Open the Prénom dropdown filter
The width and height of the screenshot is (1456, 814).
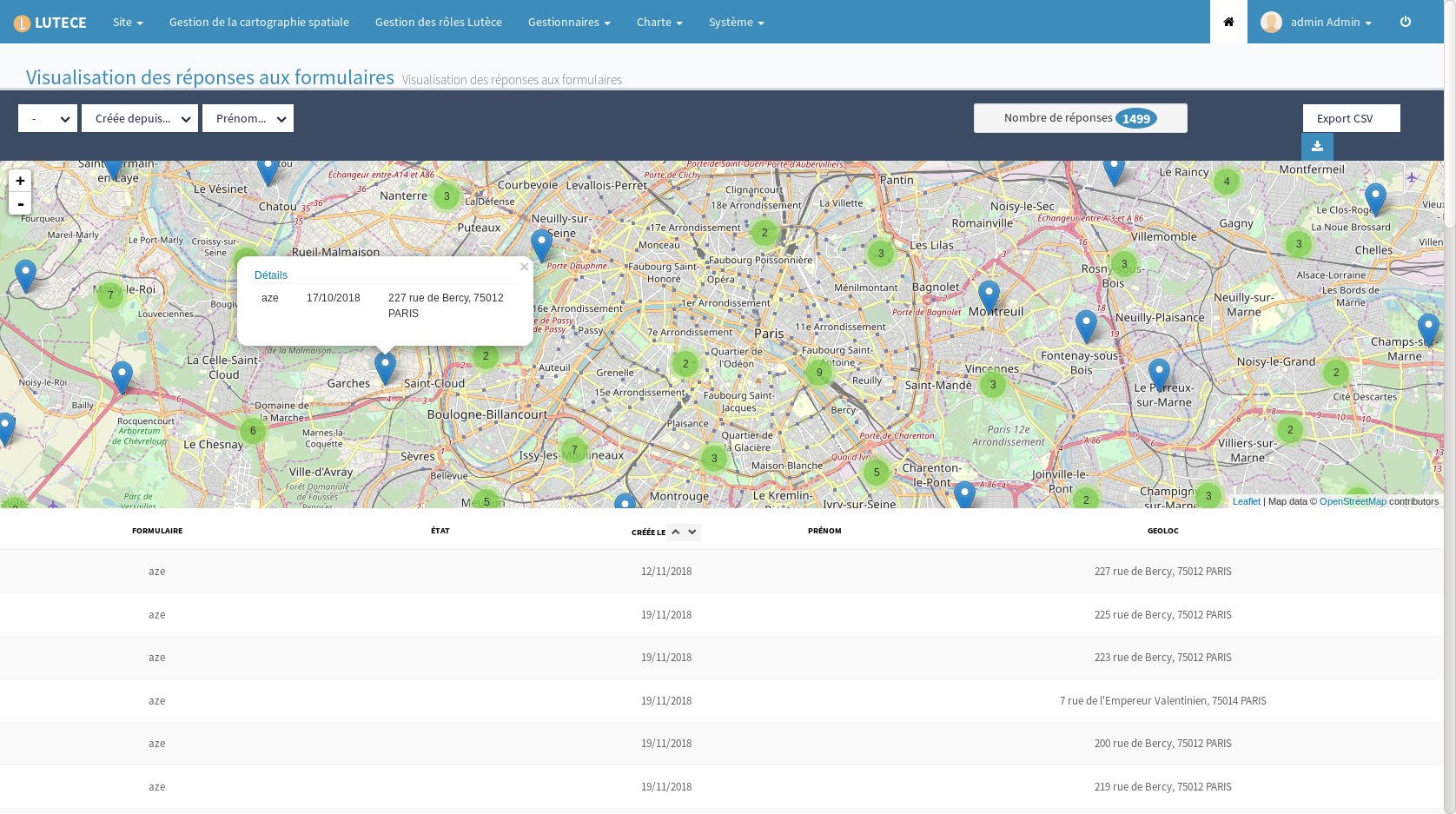tap(248, 118)
